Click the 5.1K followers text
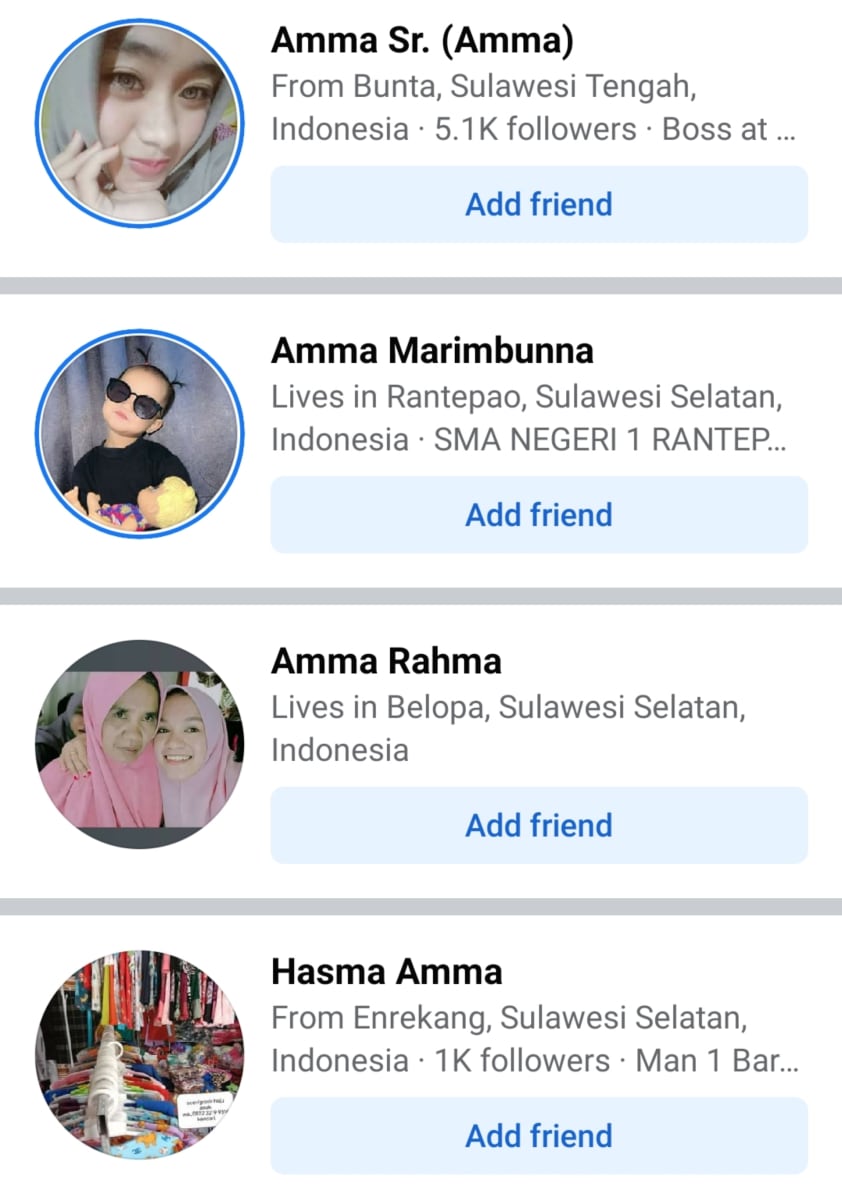This screenshot has height=1200, width=842. [535, 130]
